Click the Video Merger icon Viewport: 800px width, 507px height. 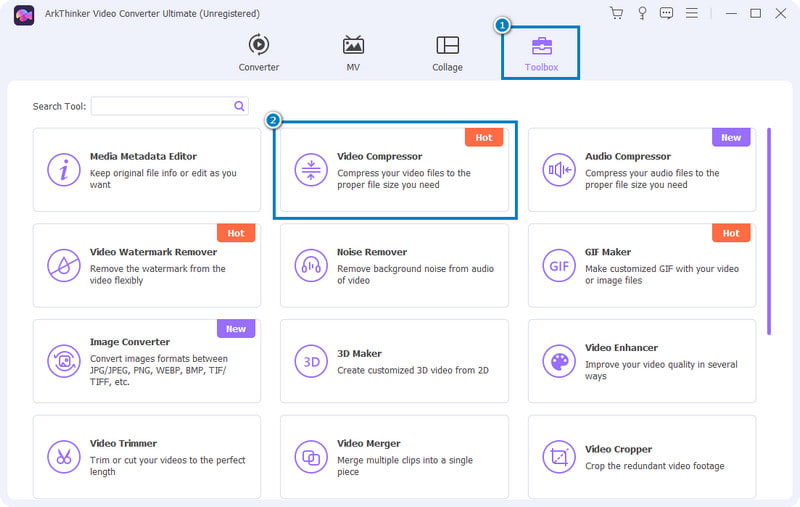tap(311, 457)
